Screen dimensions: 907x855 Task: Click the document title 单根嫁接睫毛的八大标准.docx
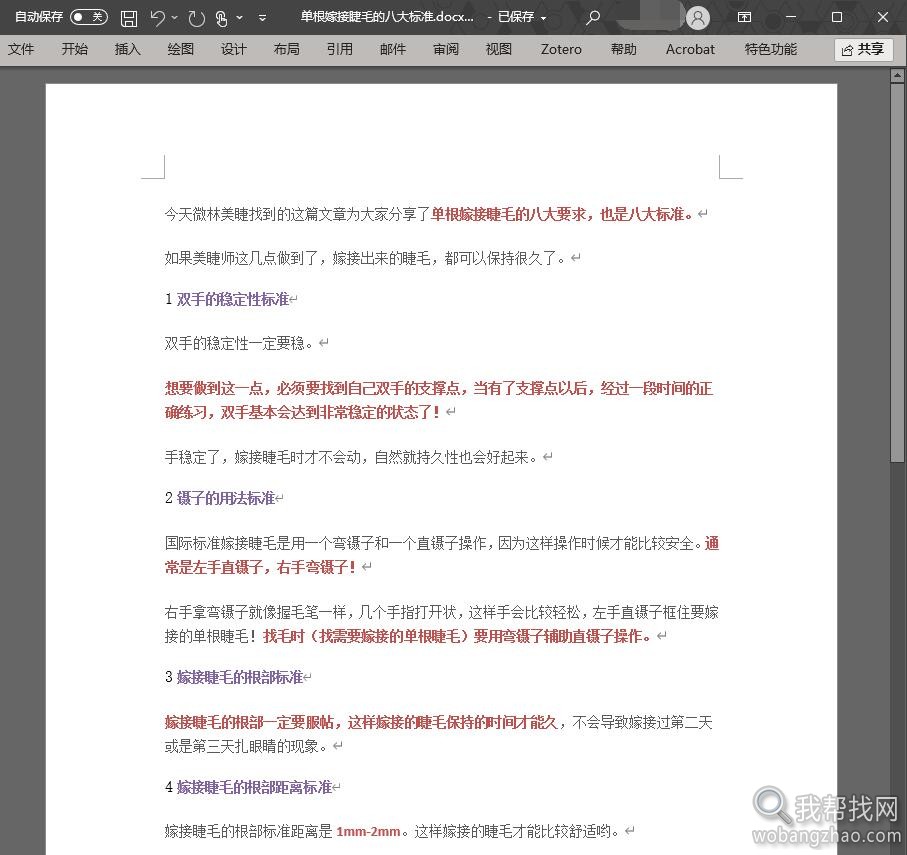(x=386, y=17)
